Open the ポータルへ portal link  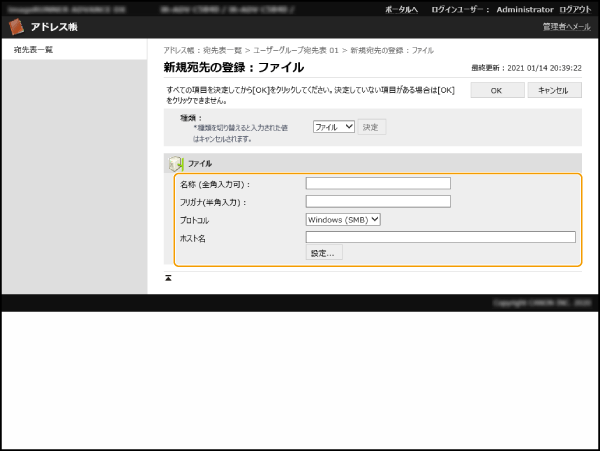click(401, 8)
